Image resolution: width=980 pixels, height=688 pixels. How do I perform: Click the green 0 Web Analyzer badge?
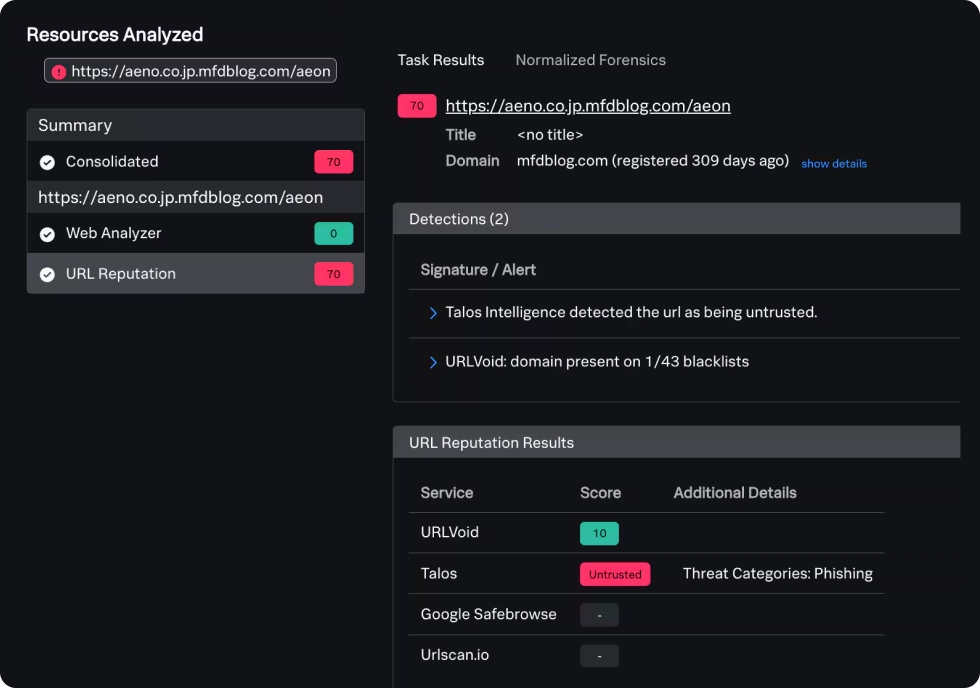(x=333, y=234)
